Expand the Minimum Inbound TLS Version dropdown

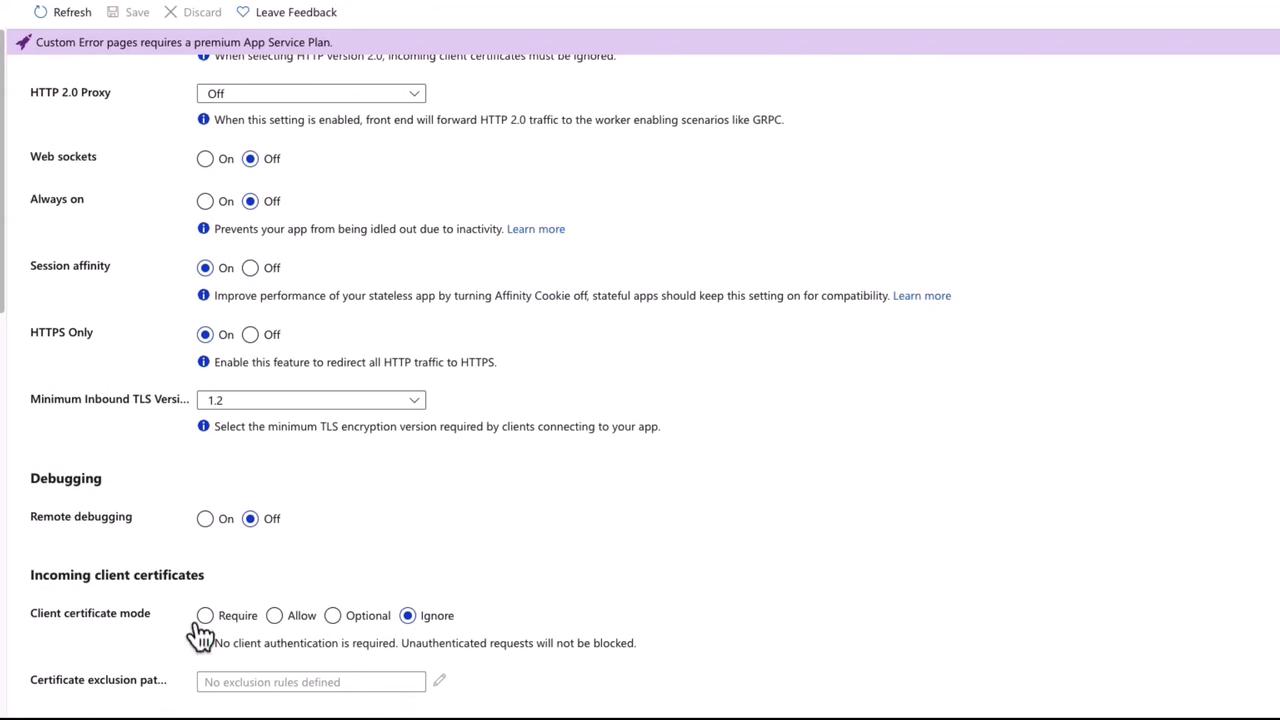pyautogui.click(x=311, y=400)
